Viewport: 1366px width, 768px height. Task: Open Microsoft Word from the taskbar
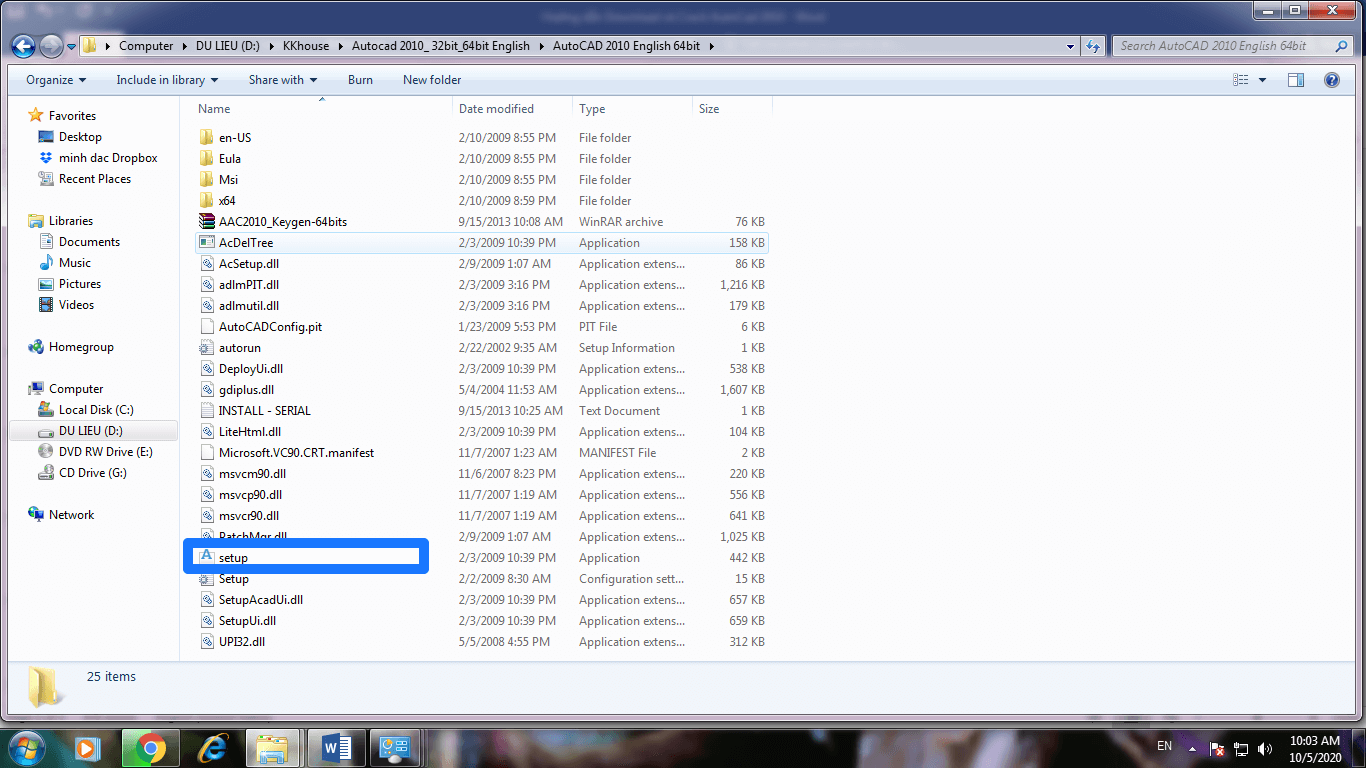pos(336,748)
